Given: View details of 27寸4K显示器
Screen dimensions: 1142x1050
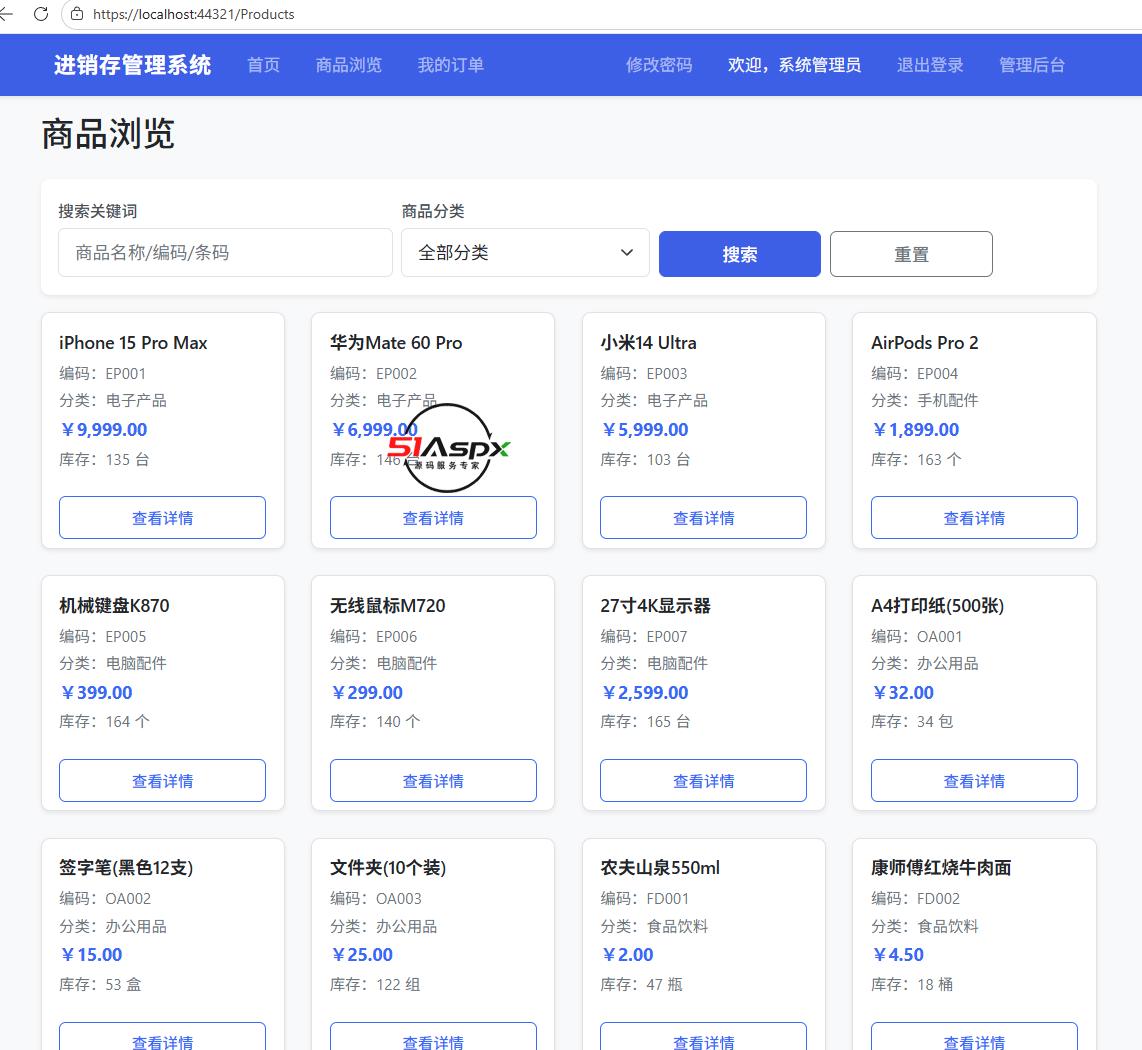Looking at the screenshot, I should point(704,781).
